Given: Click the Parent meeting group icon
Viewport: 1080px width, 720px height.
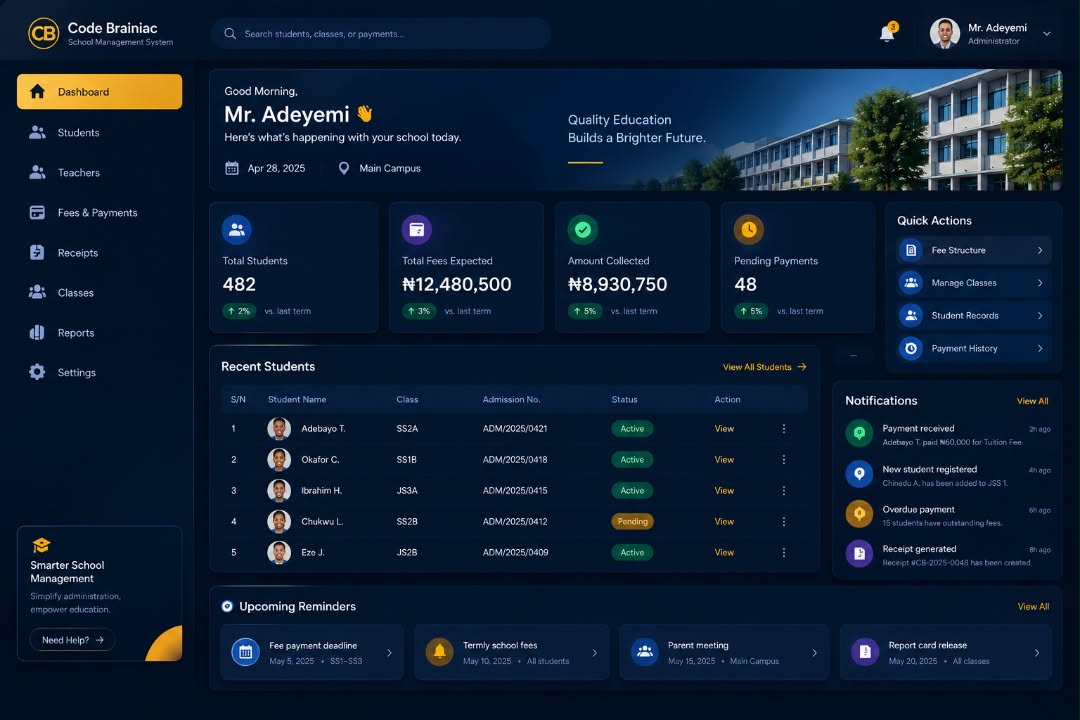Looking at the screenshot, I should coord(645,652).
